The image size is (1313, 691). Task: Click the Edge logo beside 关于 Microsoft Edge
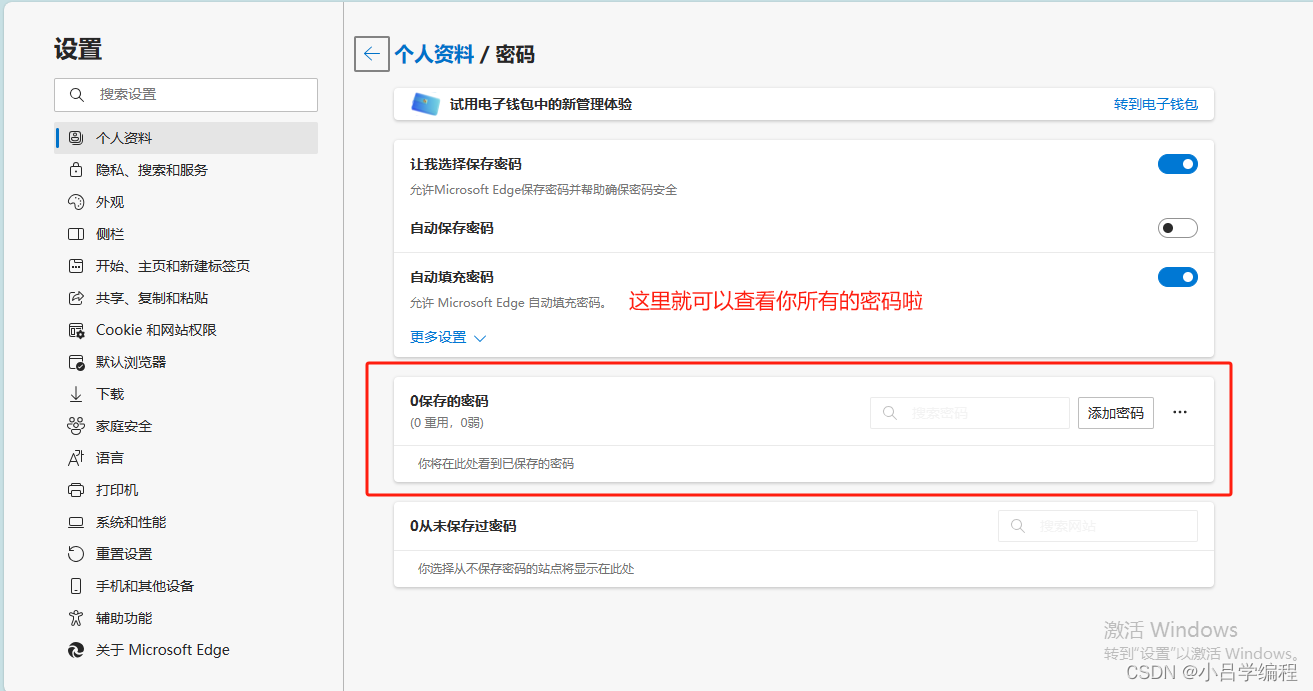[x=76, y=650]
